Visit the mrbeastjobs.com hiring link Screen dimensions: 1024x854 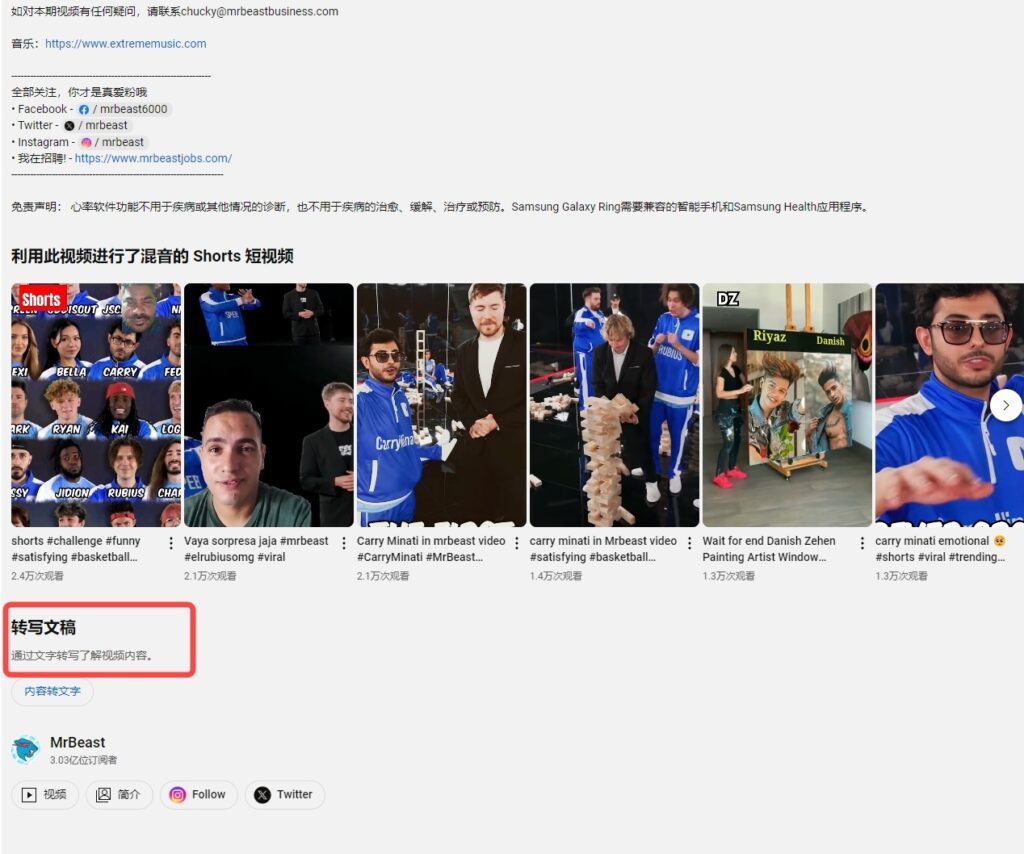point(153,158)
